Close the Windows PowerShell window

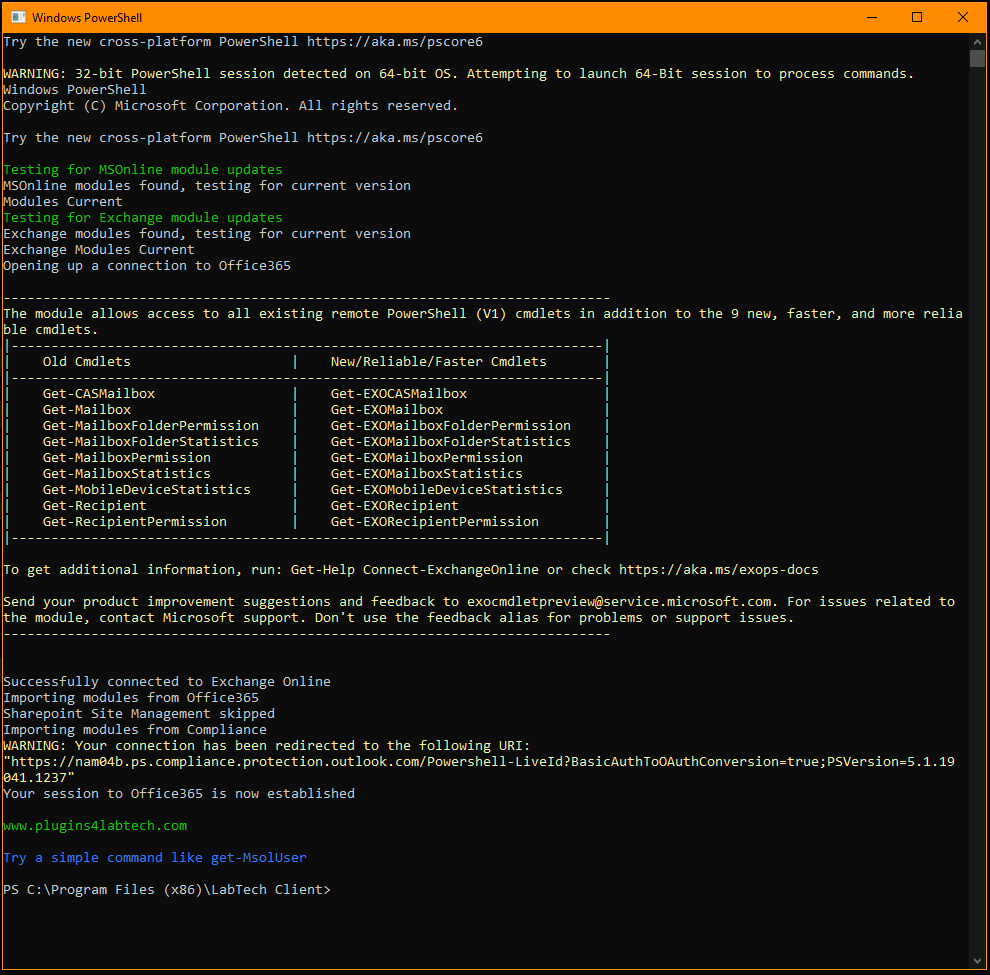pyautogui.click(x=963, y=17)
